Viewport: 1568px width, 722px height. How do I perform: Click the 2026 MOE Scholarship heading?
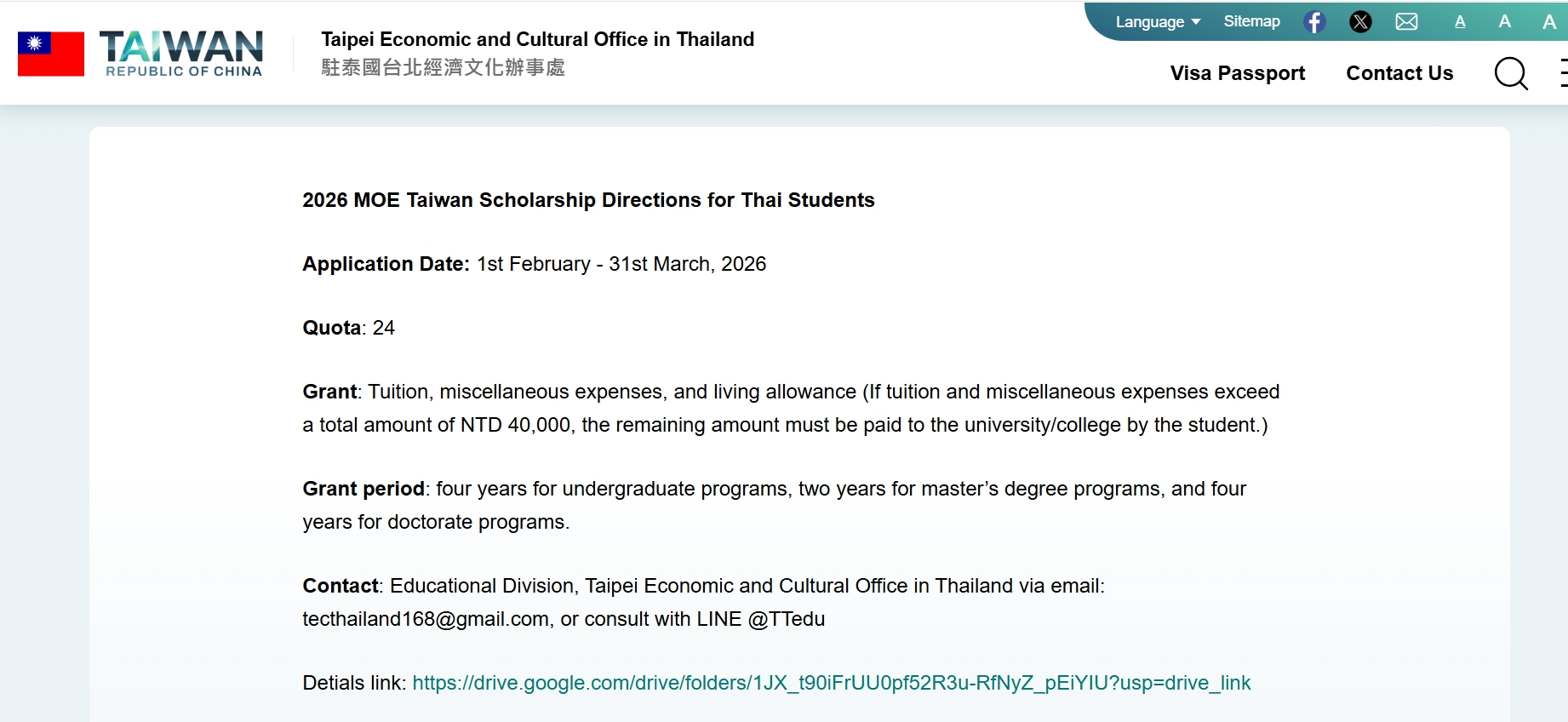point(588,200)
